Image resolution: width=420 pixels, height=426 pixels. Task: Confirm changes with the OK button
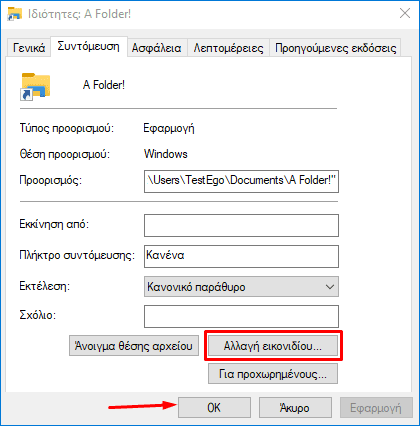pos(214,407)
